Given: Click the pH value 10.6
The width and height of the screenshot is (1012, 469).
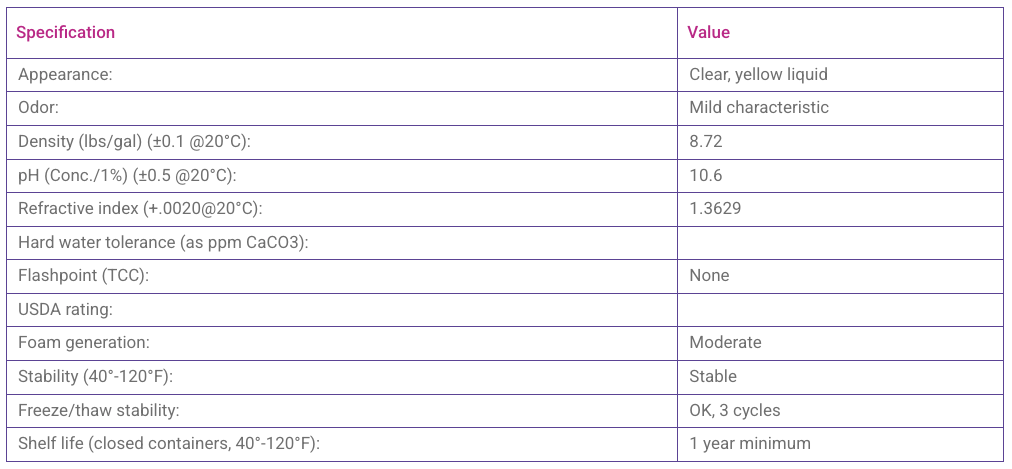Looking at the screenshot, I should click(705, 175).
